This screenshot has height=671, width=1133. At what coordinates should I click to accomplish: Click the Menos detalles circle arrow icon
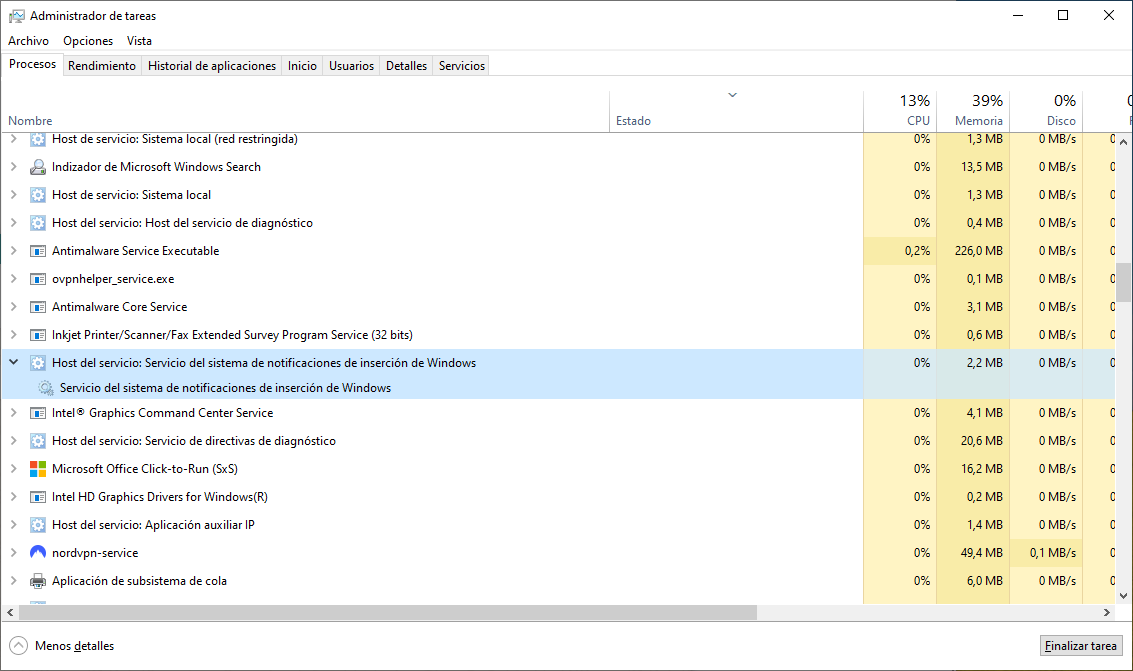[18, 646]
